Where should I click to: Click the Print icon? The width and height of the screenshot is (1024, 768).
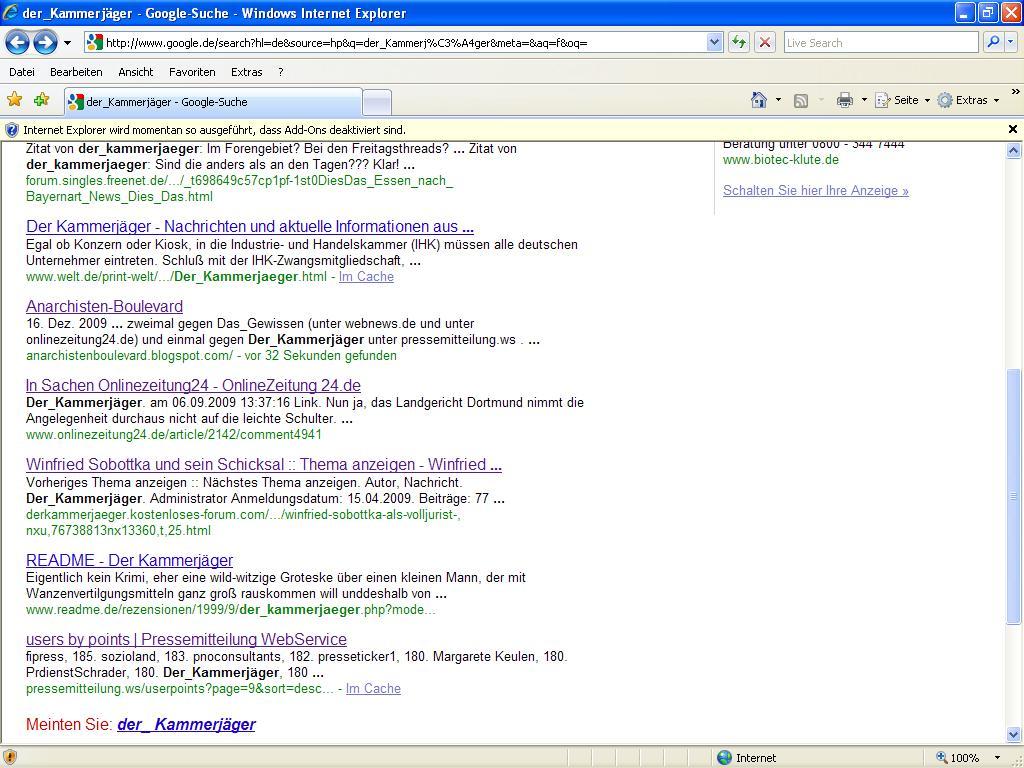click(845, 100)
